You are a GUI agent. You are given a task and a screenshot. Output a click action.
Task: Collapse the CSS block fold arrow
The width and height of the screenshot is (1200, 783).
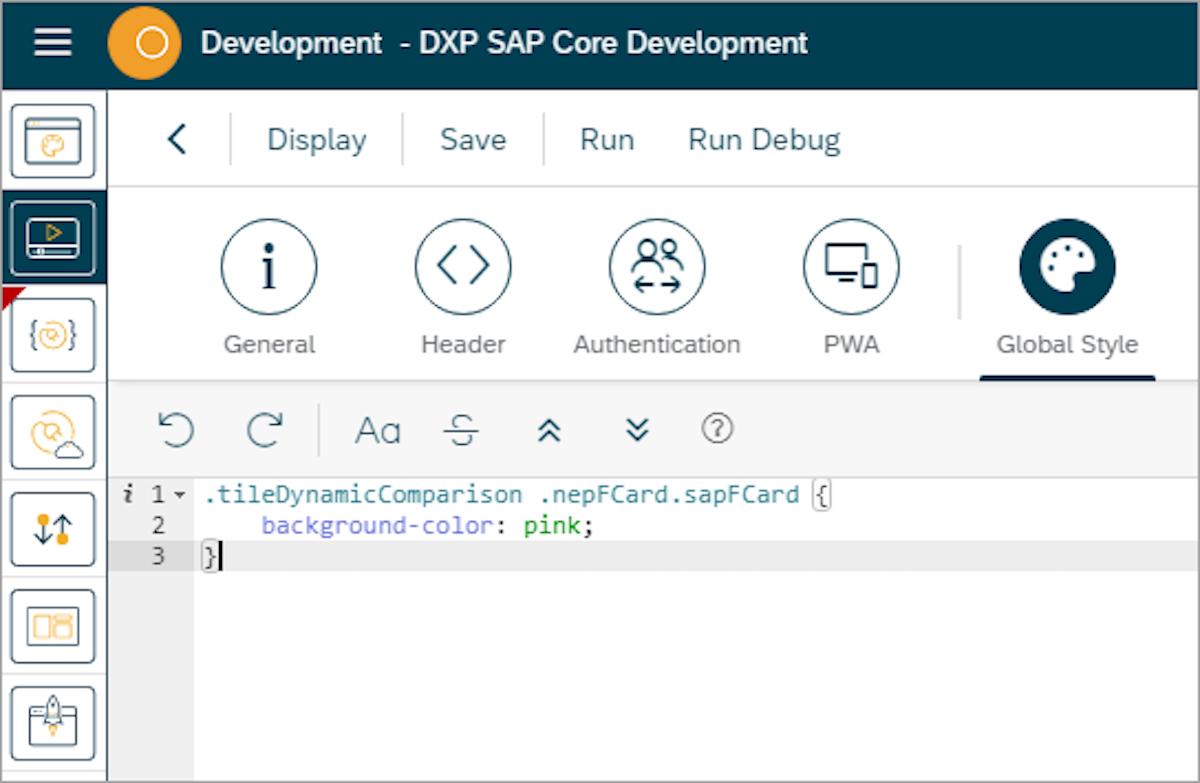tap(179, 495)
